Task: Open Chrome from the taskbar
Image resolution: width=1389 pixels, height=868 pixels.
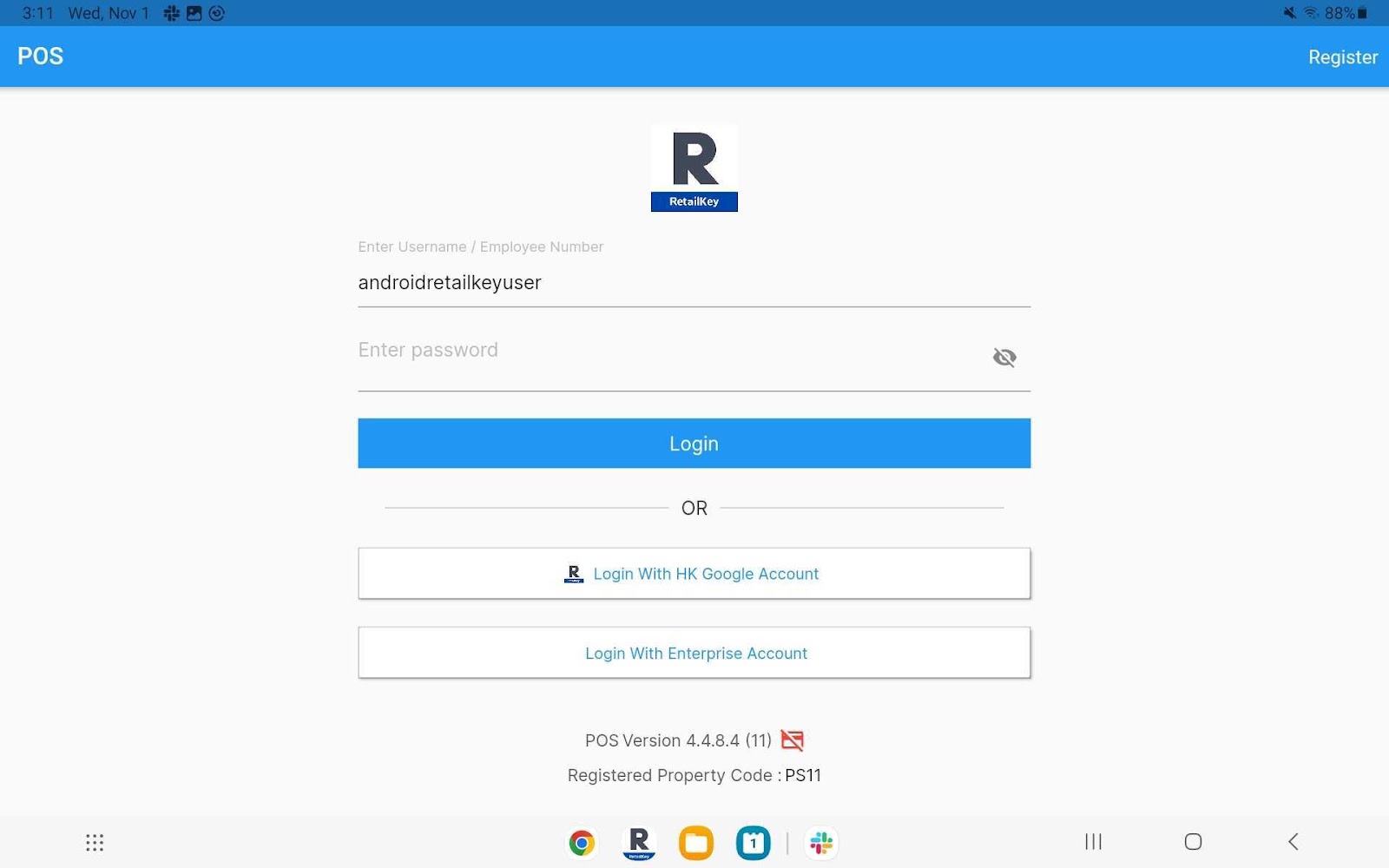Action: coord(582,843)
